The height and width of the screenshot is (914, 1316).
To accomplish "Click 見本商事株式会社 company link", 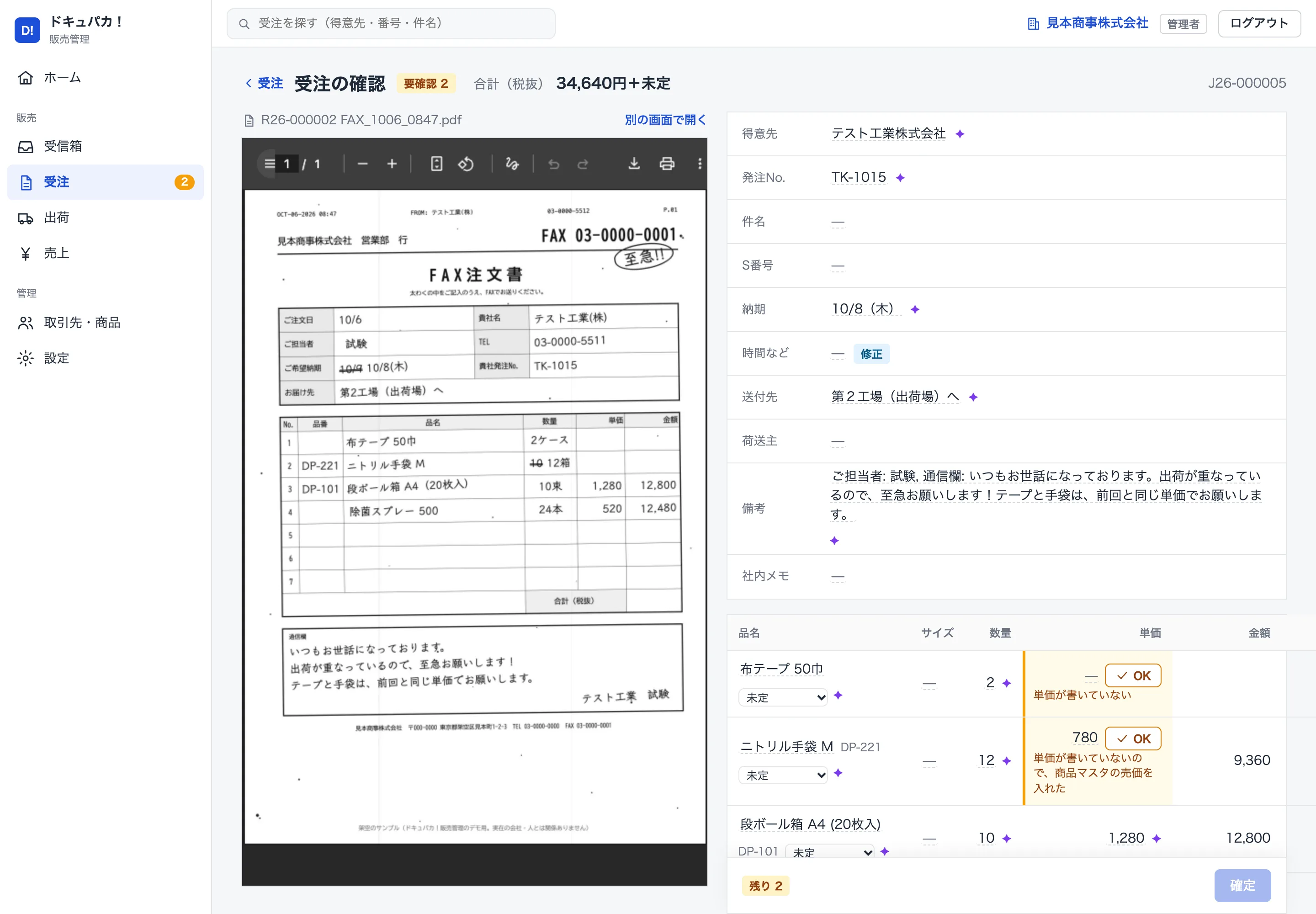I will [x=1088, y=23].
